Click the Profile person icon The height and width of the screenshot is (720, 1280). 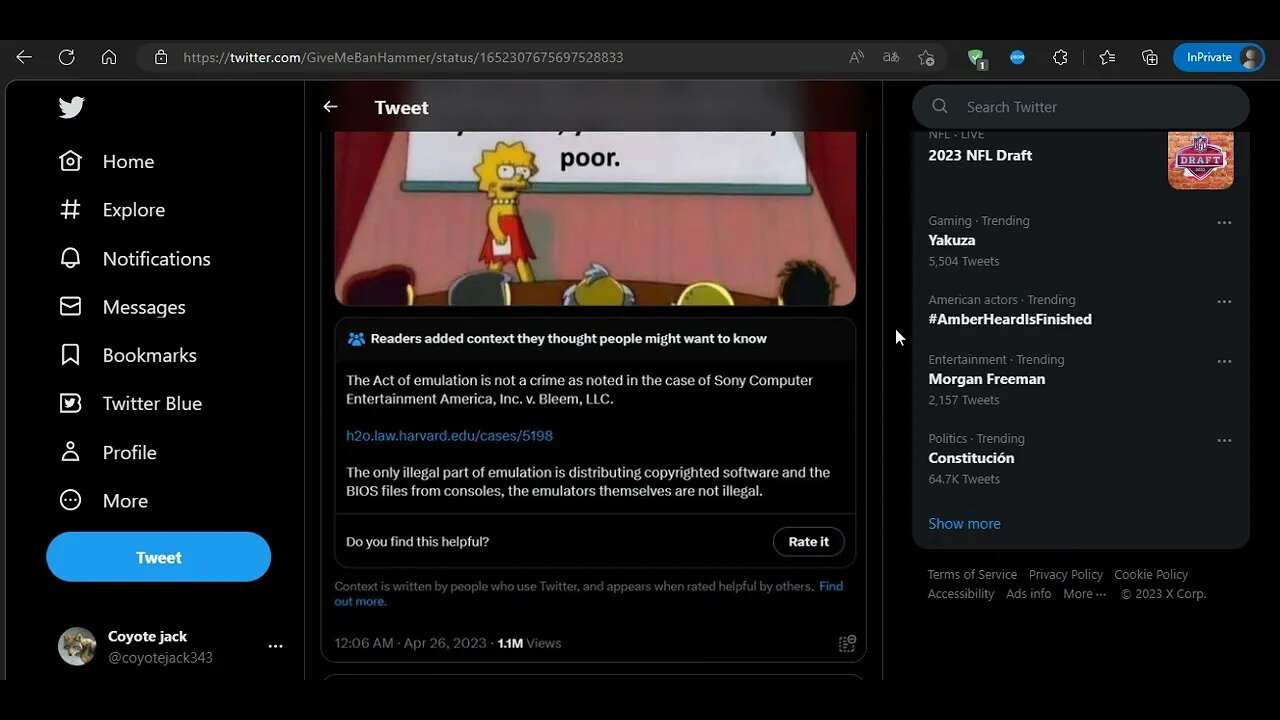coord(70,452)
